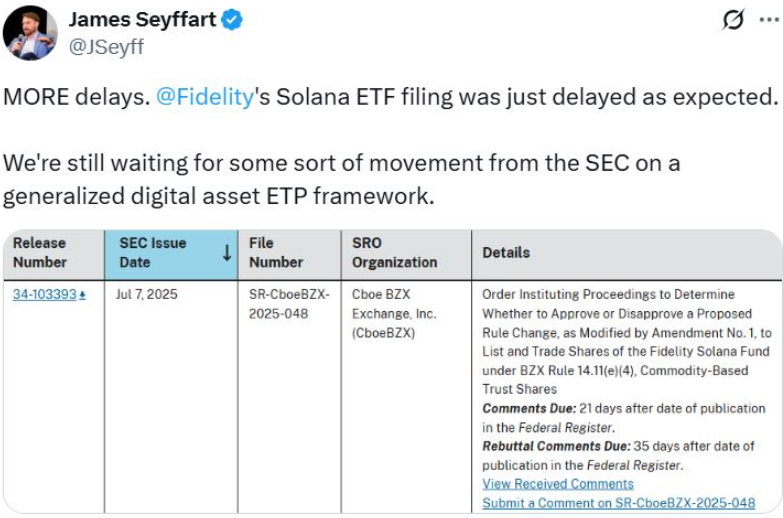The height and width of the screenshot is (518, 783).
Task: Click the Jul 7, 2025 date cell
Action: pyautogui.click(x=144, y=295)
